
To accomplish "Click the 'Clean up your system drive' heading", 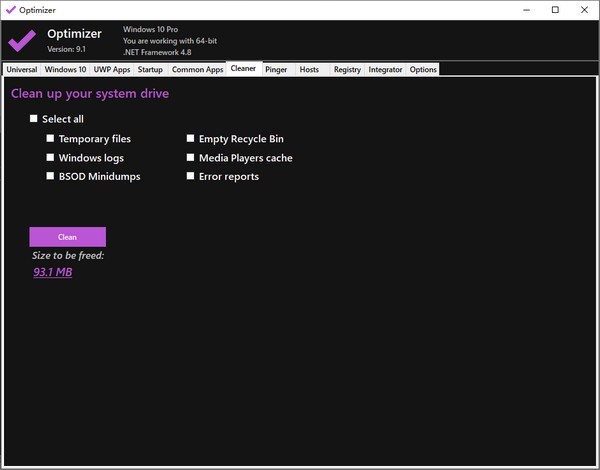I will coord(90,94).
